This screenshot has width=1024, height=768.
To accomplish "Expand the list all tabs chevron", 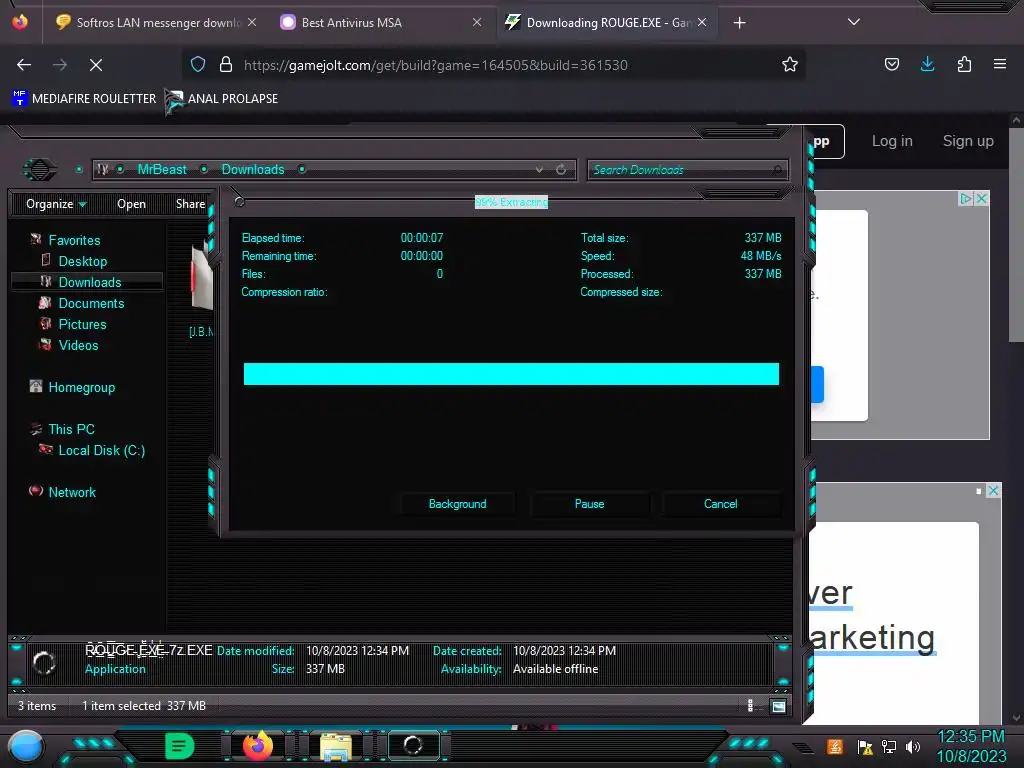I will [x=854, y=22].
